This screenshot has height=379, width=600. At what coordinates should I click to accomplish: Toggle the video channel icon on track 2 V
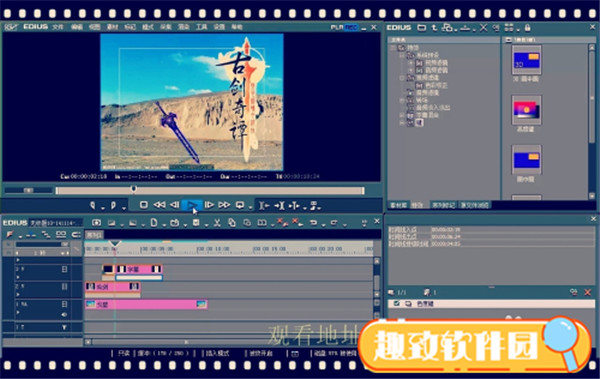(64, 286)
